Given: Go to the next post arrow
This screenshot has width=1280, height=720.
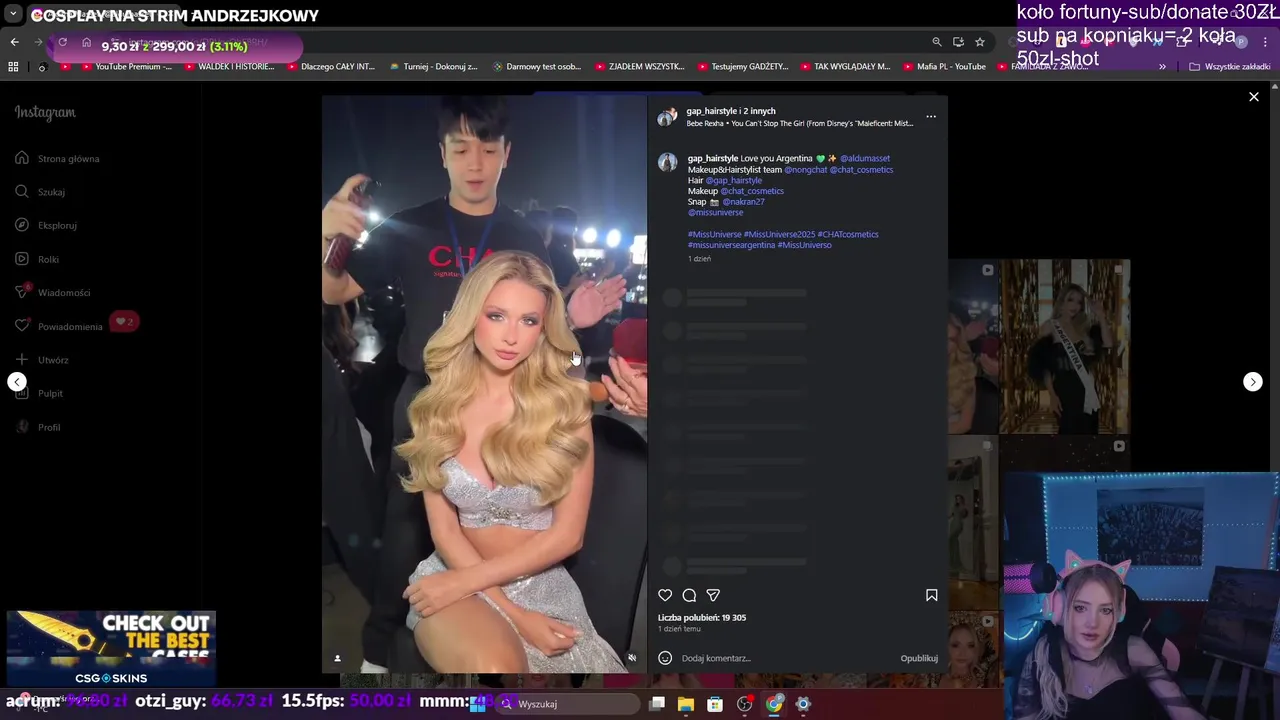Looking at the screenshot, I should 1252,382.
